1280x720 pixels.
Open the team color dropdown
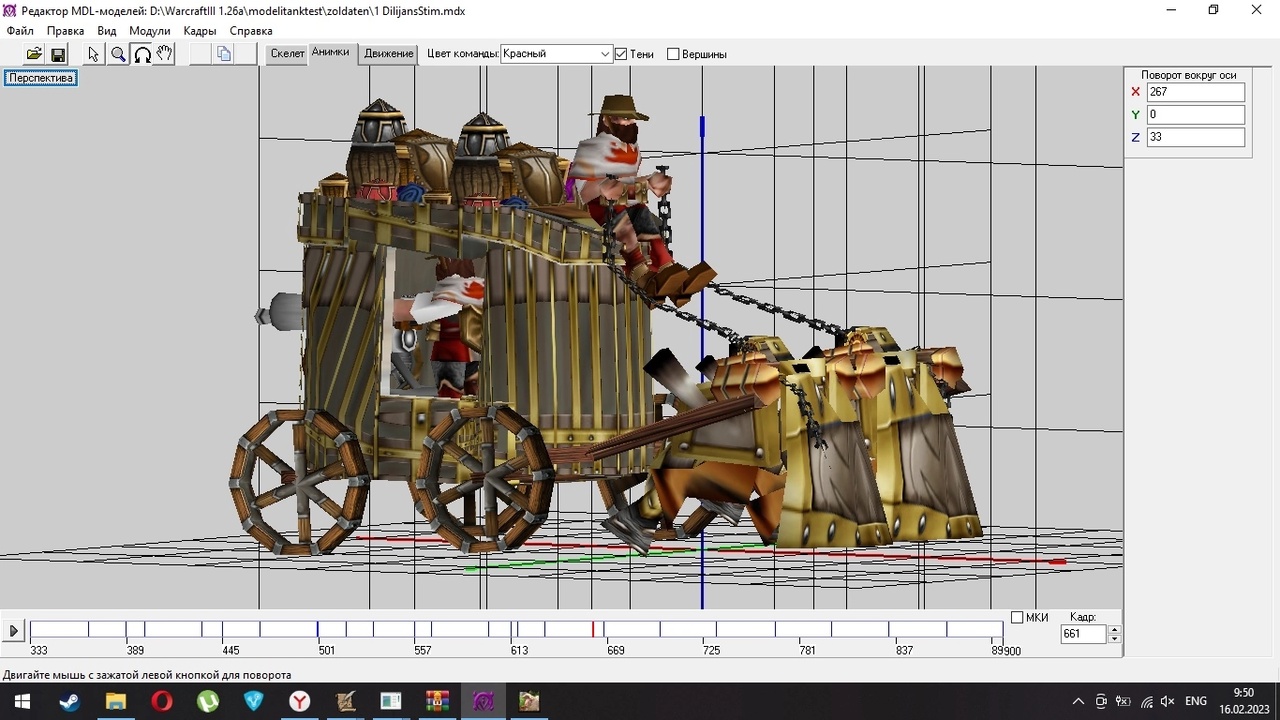pos(605,54)
